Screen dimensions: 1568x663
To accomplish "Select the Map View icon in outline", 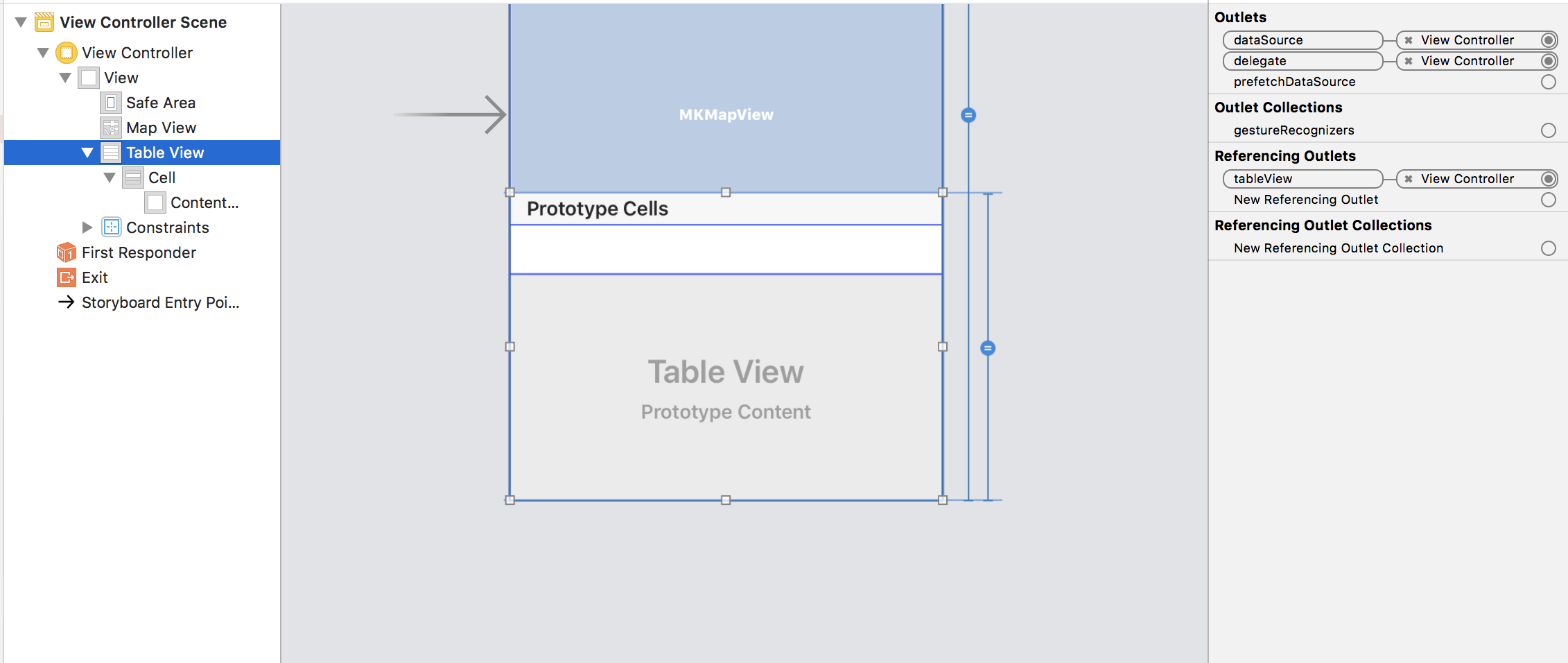I will coord(110,128).
